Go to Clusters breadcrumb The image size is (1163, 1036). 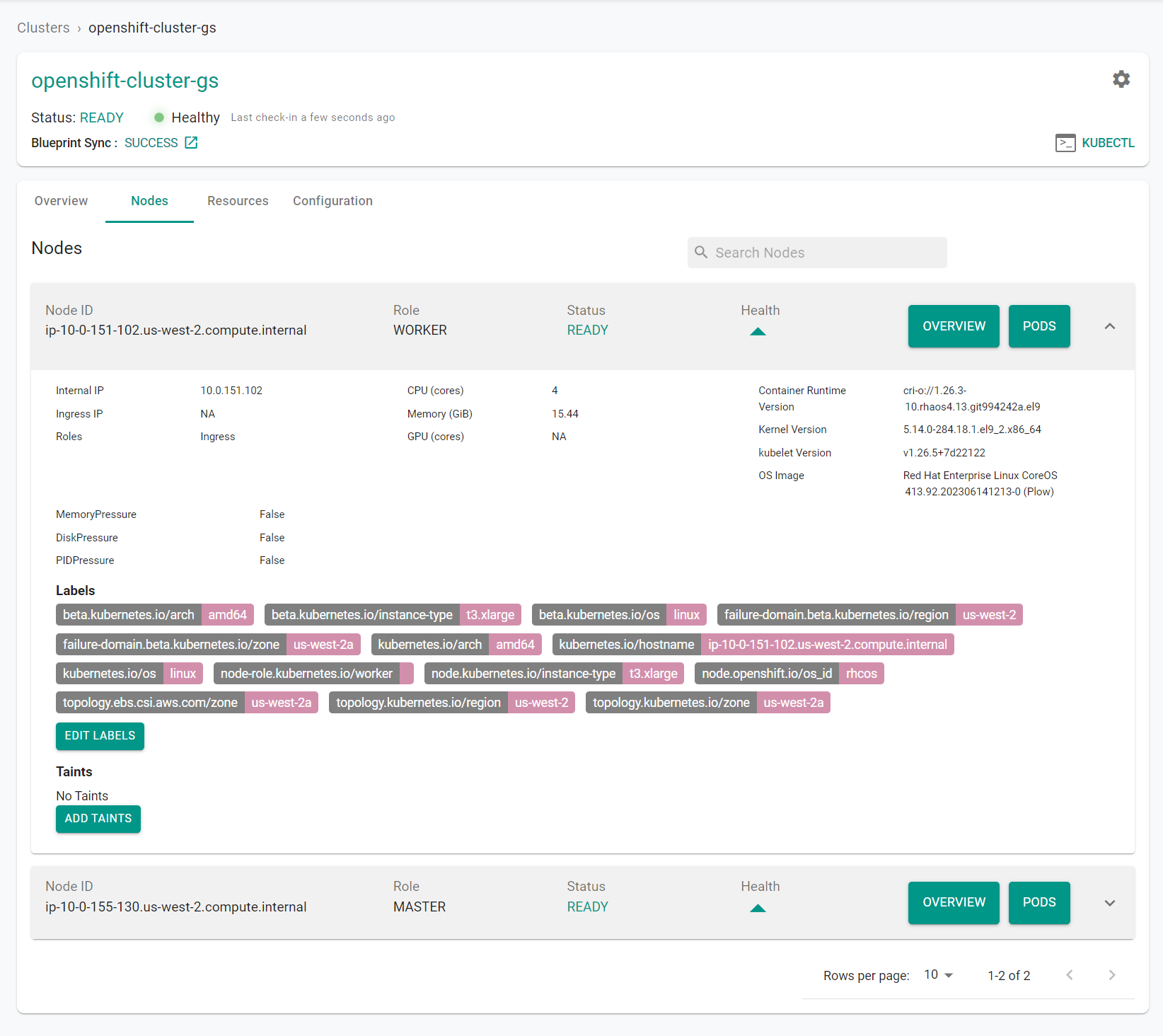click(43, 28)
